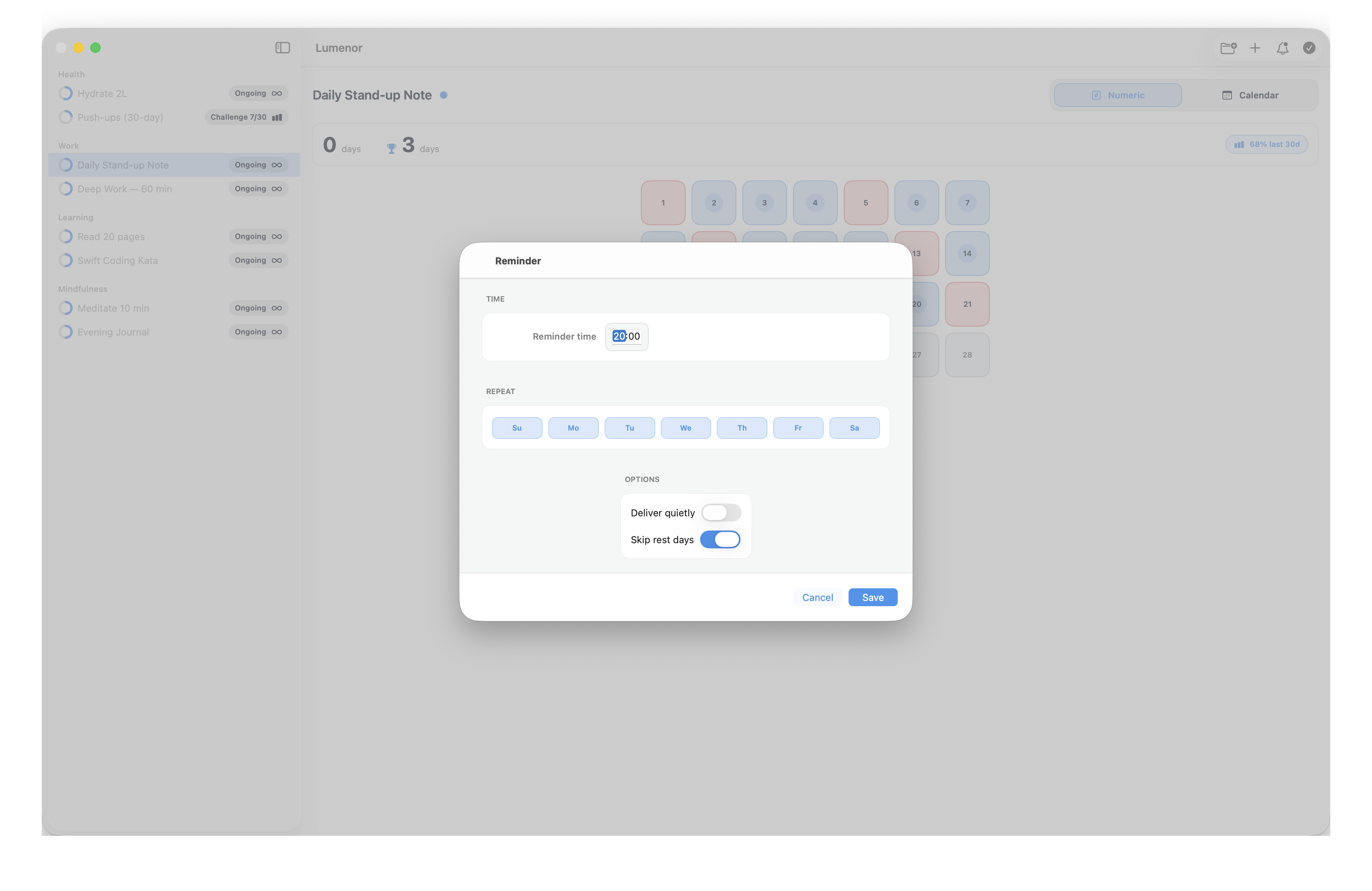This screenshot has height=891, width=1372.
Task: Select the Numeric view tab
Action: [x=1117, y=95]
